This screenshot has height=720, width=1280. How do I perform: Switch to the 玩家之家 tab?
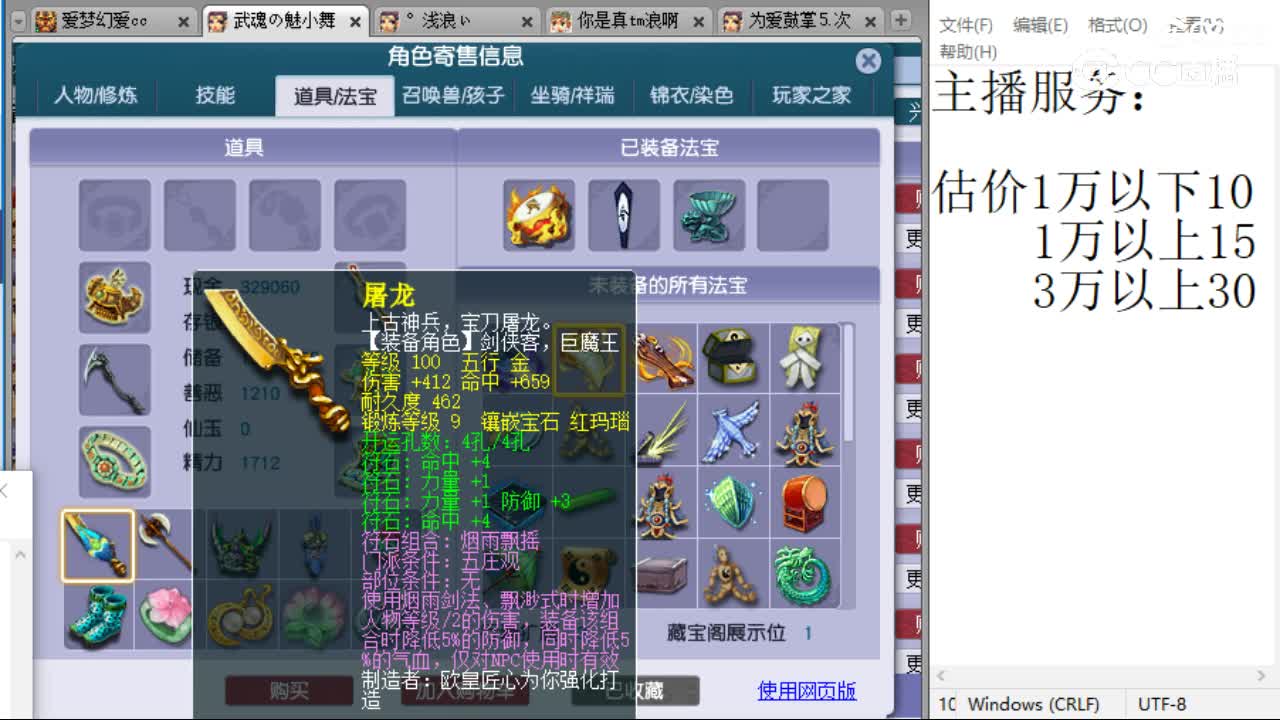[811, 96]
